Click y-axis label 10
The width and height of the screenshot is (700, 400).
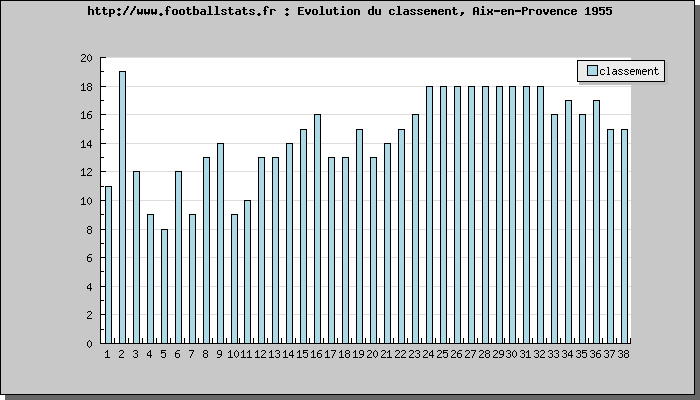[87, 201]
